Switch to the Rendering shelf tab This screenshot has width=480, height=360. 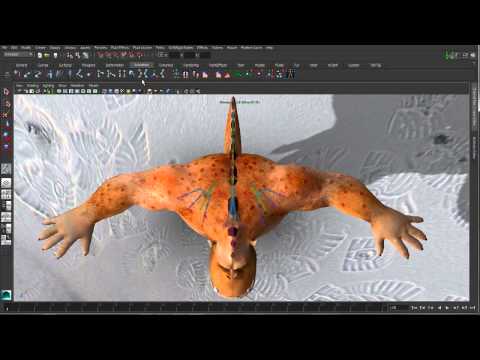(x=191, y=65)
